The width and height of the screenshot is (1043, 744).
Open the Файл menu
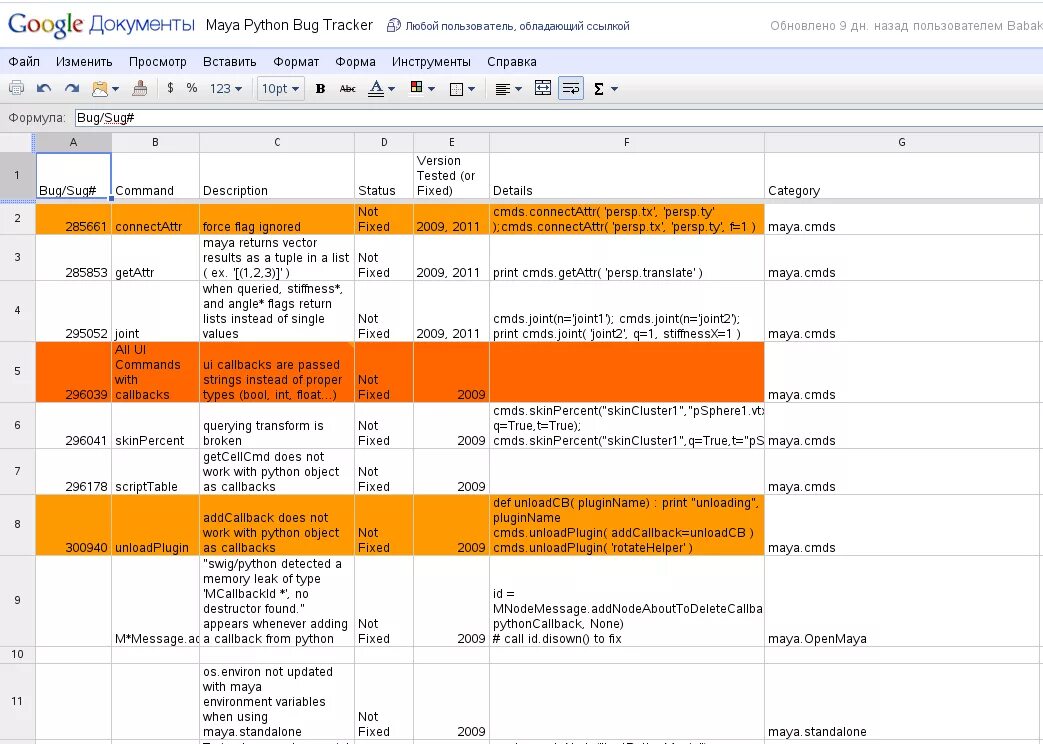click(24, 62)
